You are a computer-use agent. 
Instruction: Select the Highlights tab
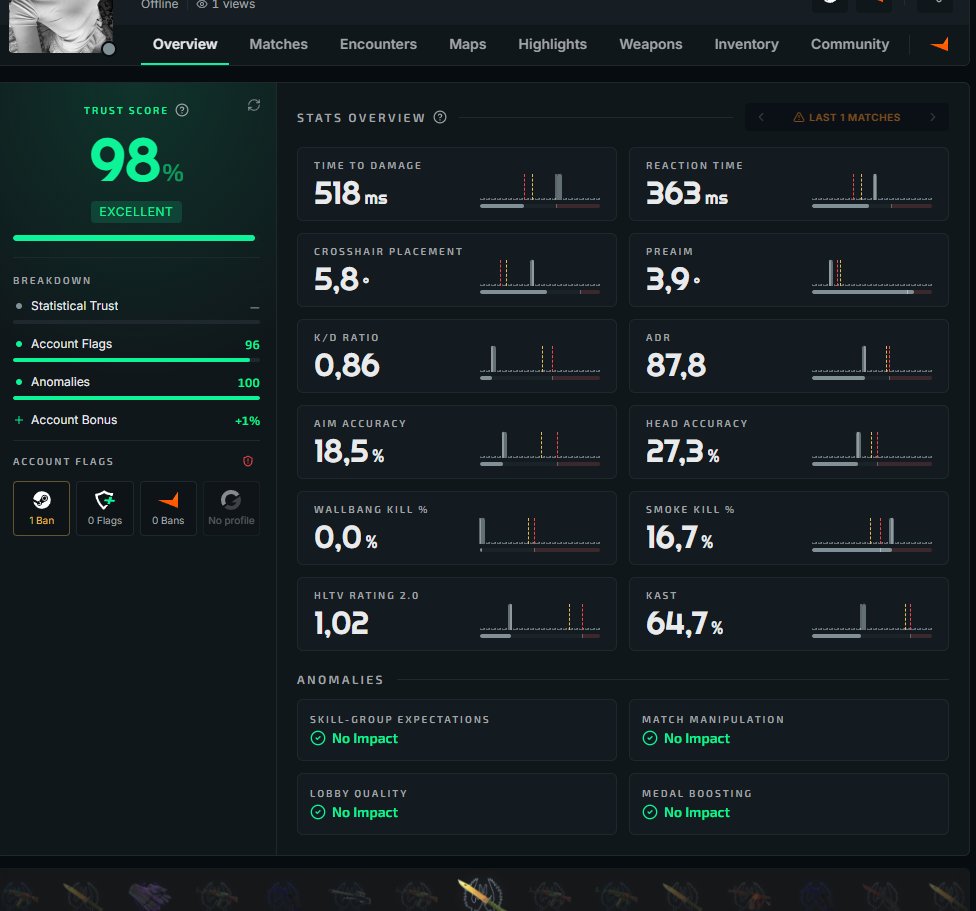pyautogui.click(x=552, y=44)
